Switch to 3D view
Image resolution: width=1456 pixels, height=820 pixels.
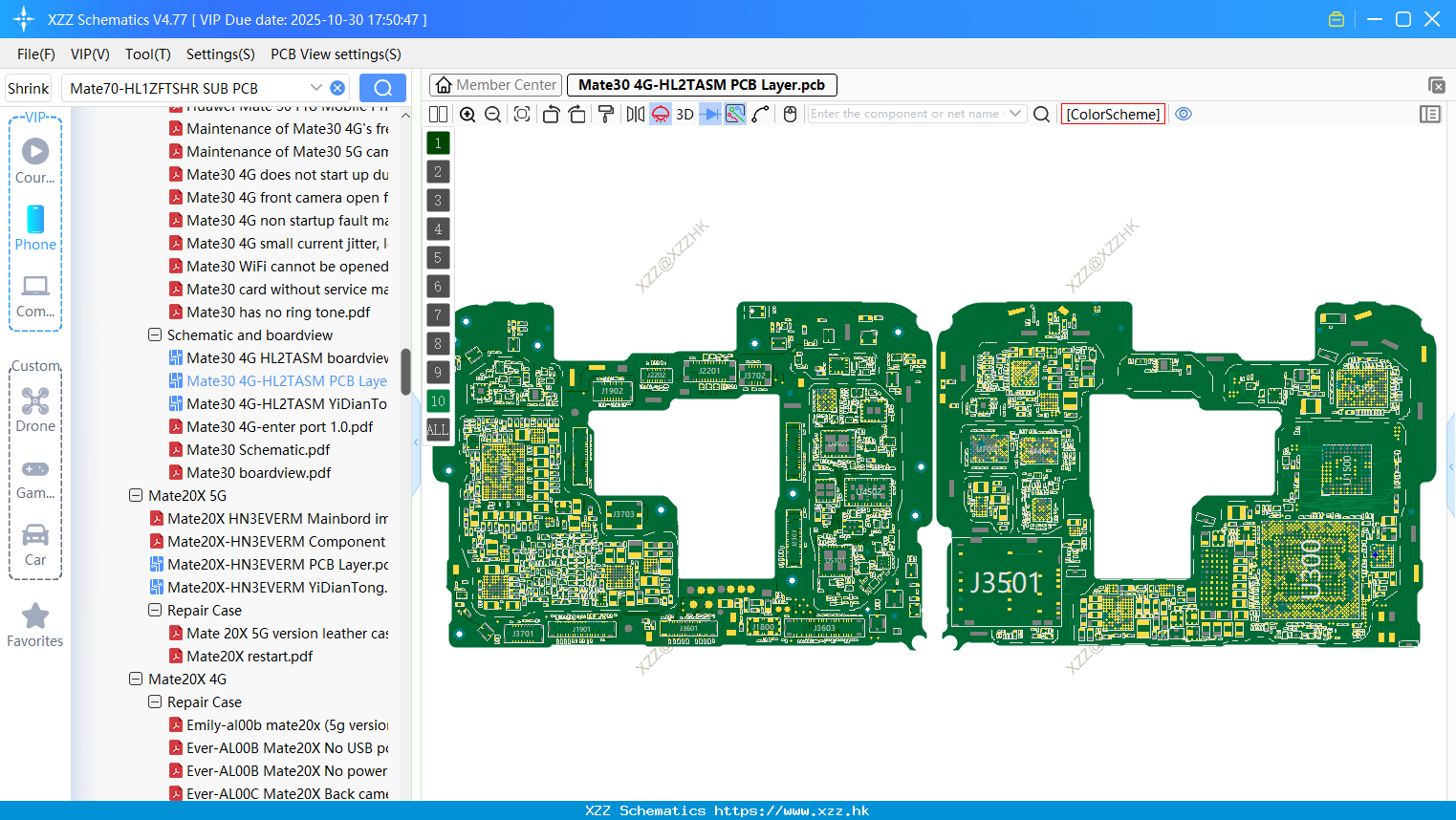point(685,115)
